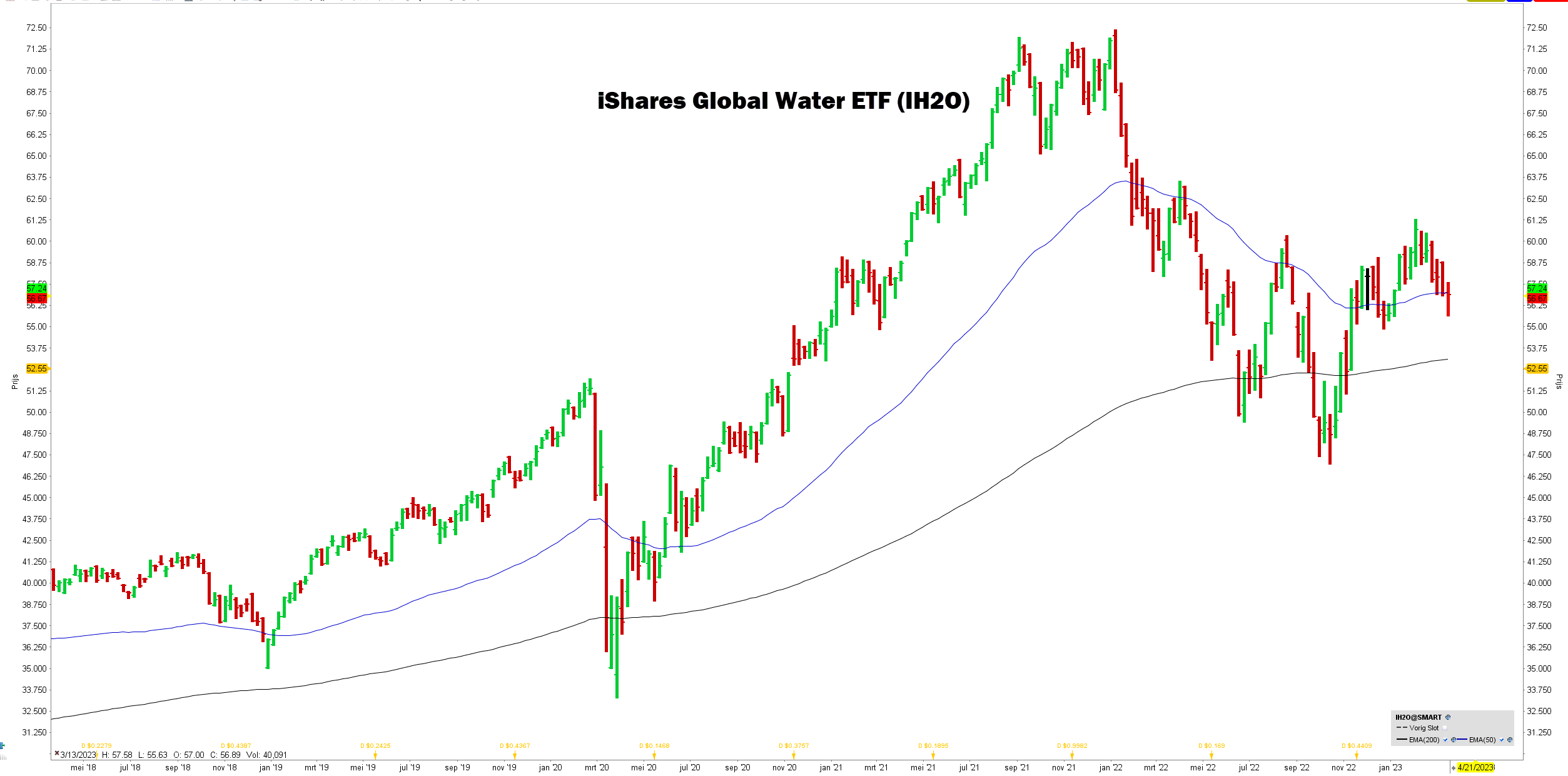Select the D $0.4409 dividend marker
Image resolution: width=1568 pixels, height=776 pixels.
pos(1357,746)
